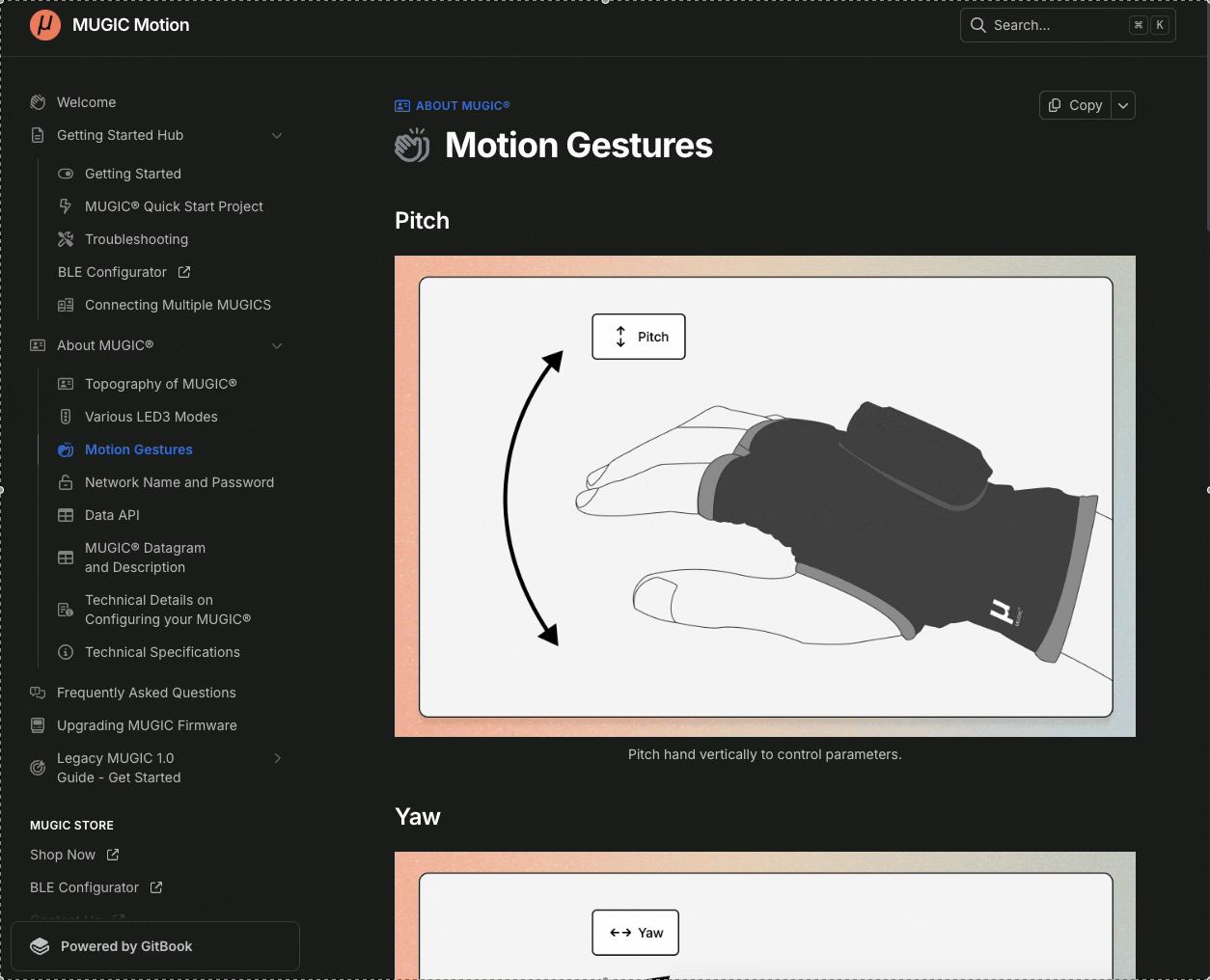Focus the Search input field
Image resolution: width=1210 pixels, height=980 pixels.
point(1057,25)
